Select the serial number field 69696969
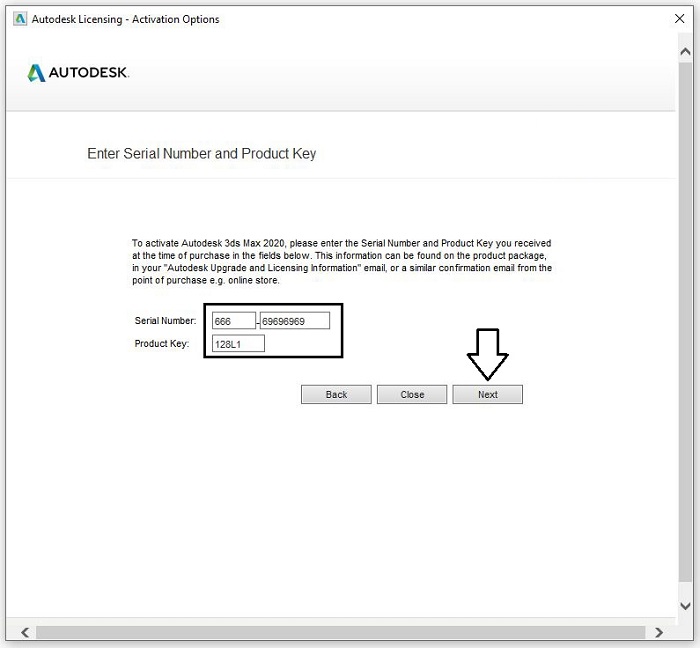This screenshot has height=648, width=700. [x=295, y=321]
